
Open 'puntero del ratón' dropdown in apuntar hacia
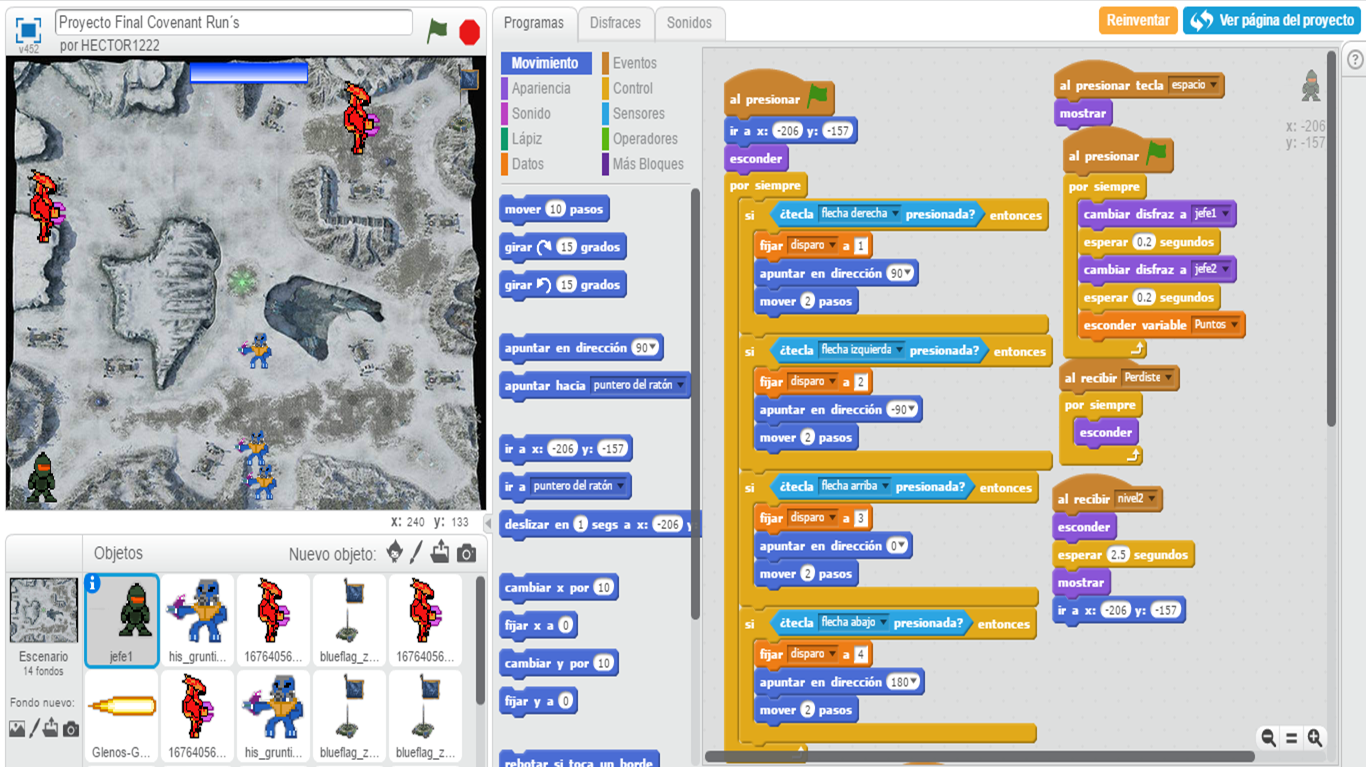click(681, 385)
